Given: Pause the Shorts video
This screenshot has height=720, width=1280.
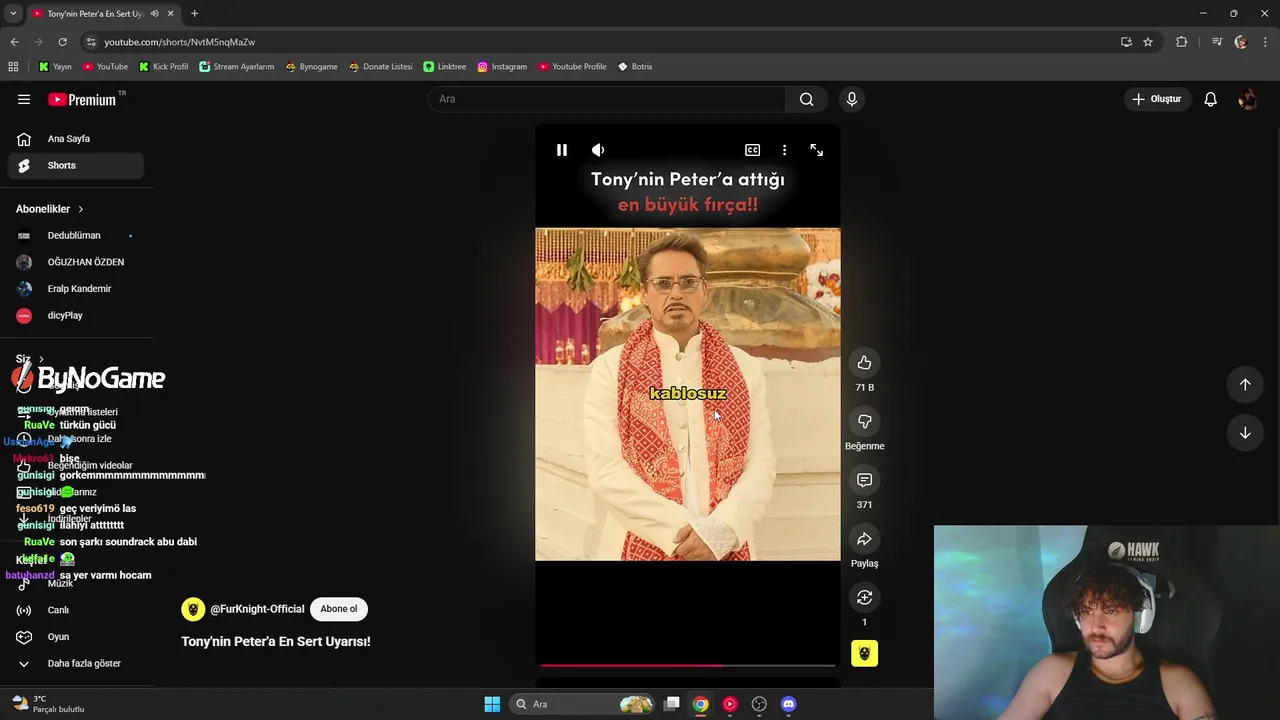Looking at the screenshot, I should tap(562, 150).
